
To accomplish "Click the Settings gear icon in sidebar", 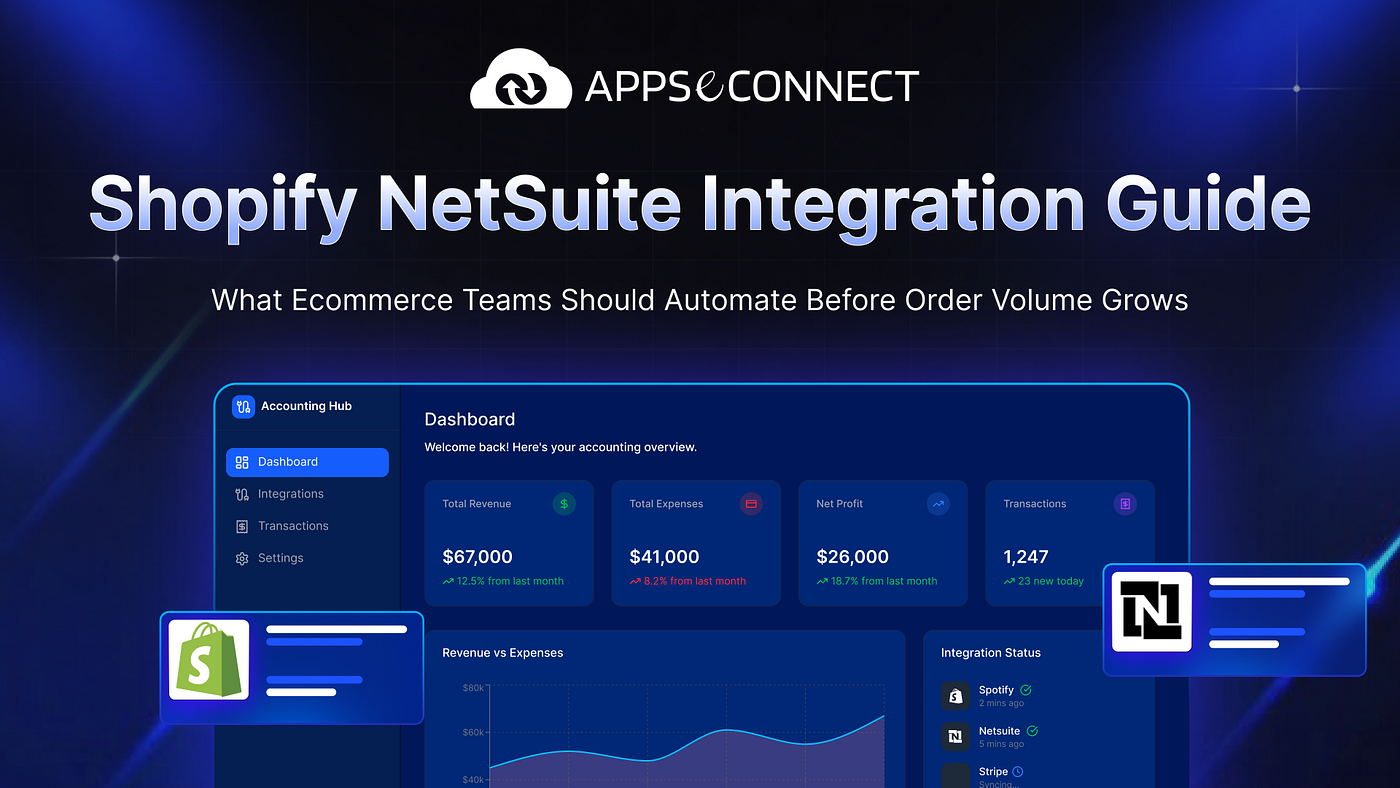I will pyautogui.click(x=242, y=558).
